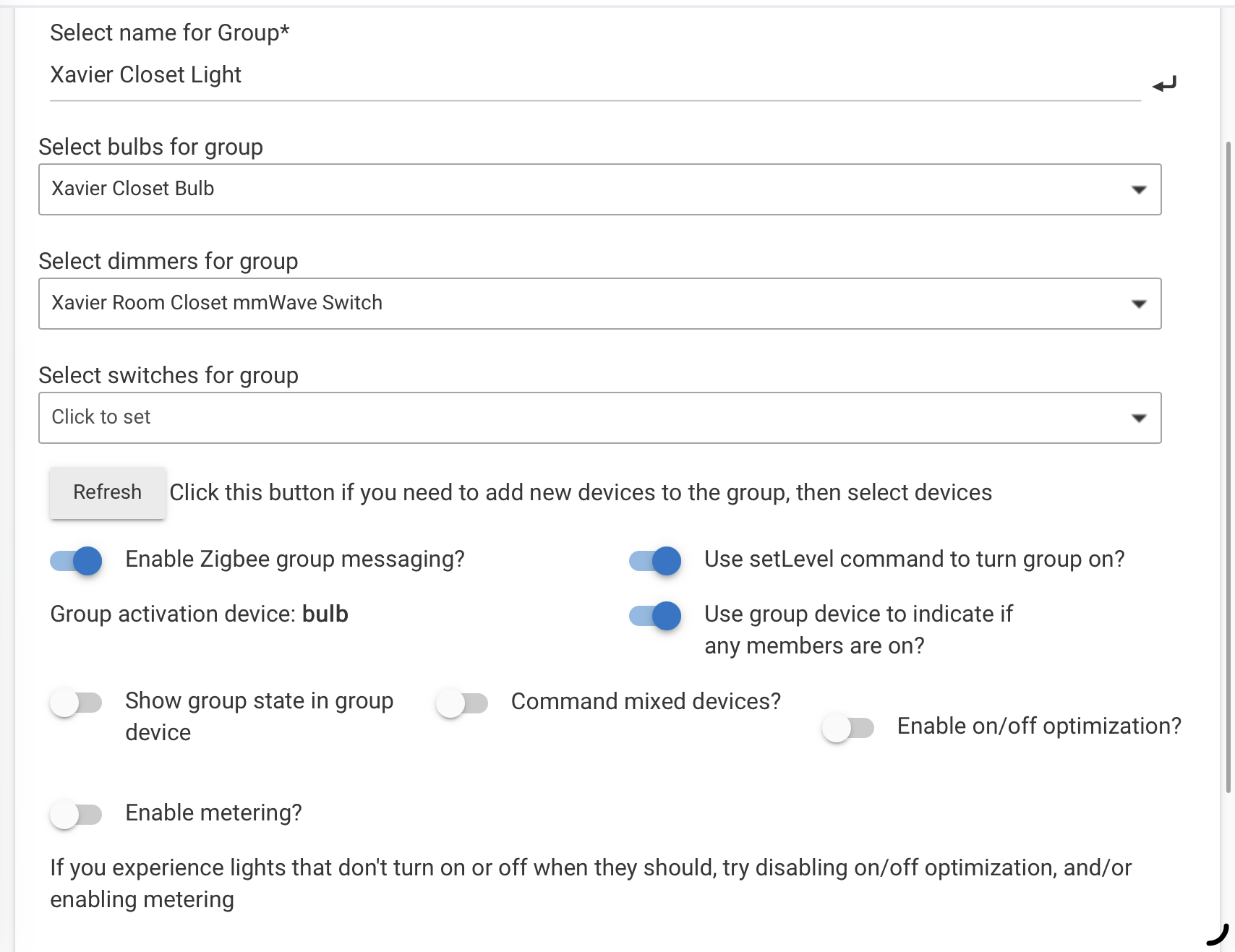Disable Zigbee group messaging toggle
Screen dimensions: 1235x952
tap(77, 560)
